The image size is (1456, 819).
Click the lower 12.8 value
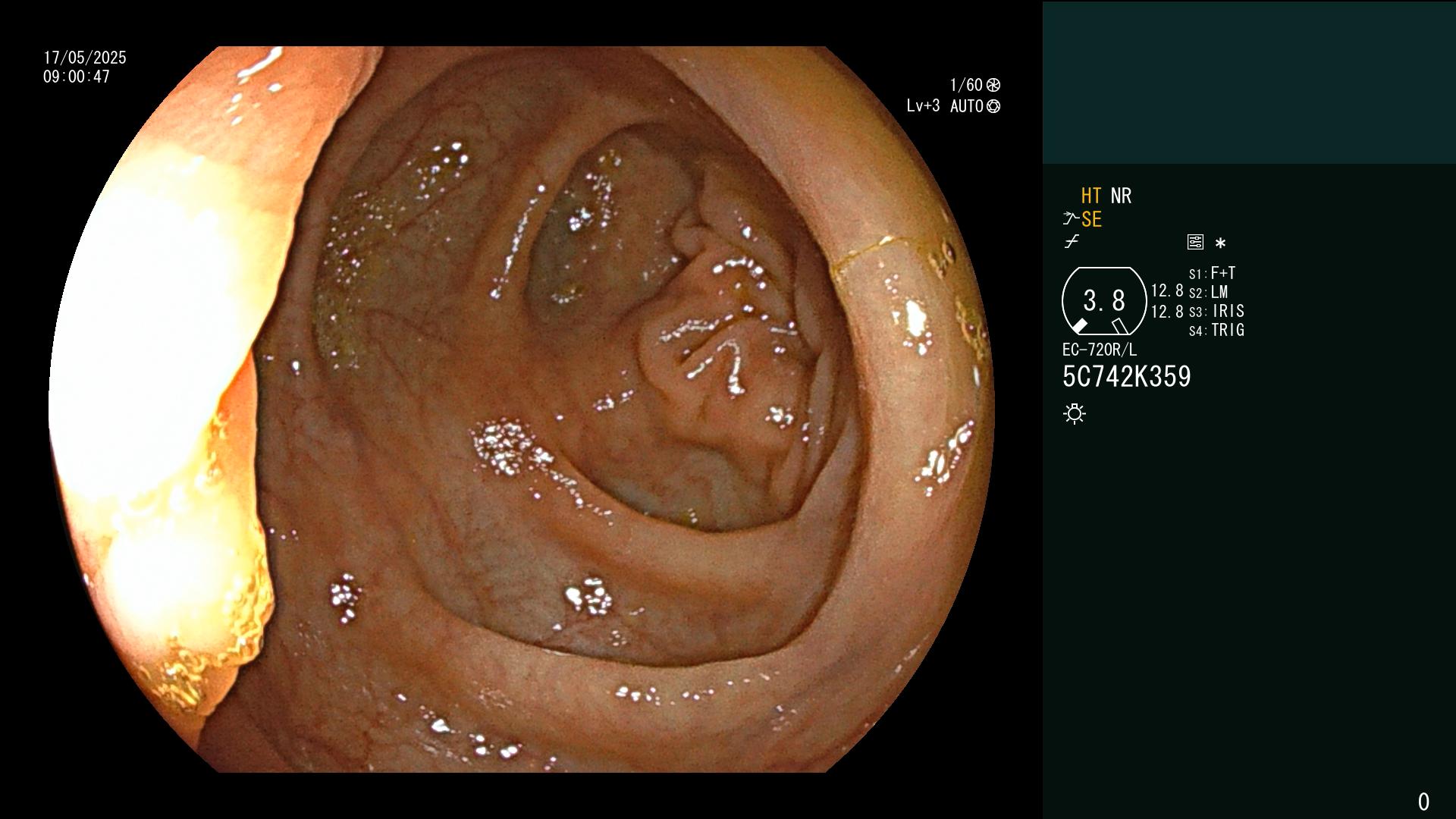(1167, 312)
